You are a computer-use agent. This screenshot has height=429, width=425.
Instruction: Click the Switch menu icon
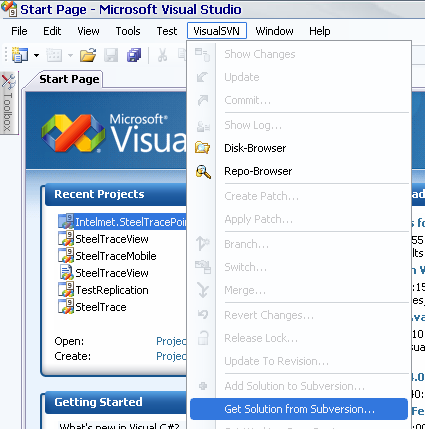(203, 267)
